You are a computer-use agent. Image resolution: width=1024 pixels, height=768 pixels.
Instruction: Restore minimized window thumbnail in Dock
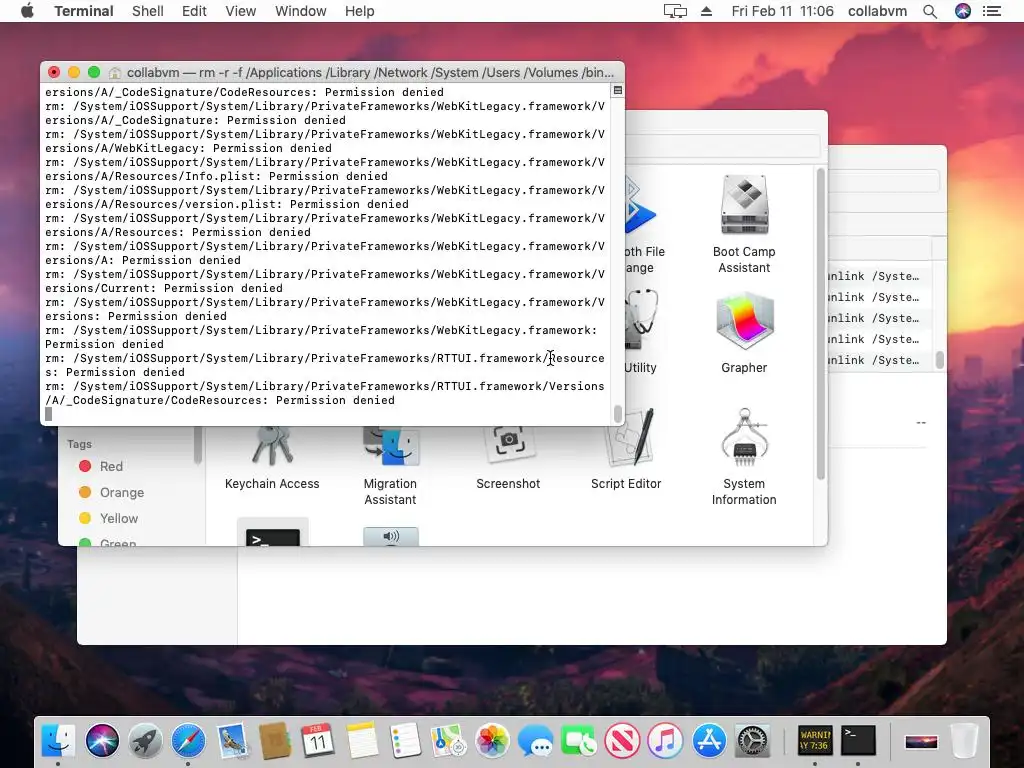click(x=921, y=742)
